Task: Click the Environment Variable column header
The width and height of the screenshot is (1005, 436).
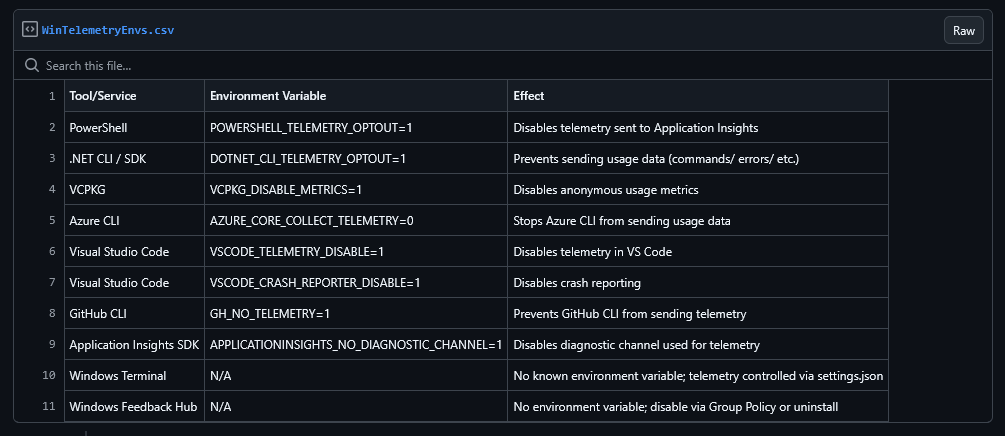Action: pos(268,96)
